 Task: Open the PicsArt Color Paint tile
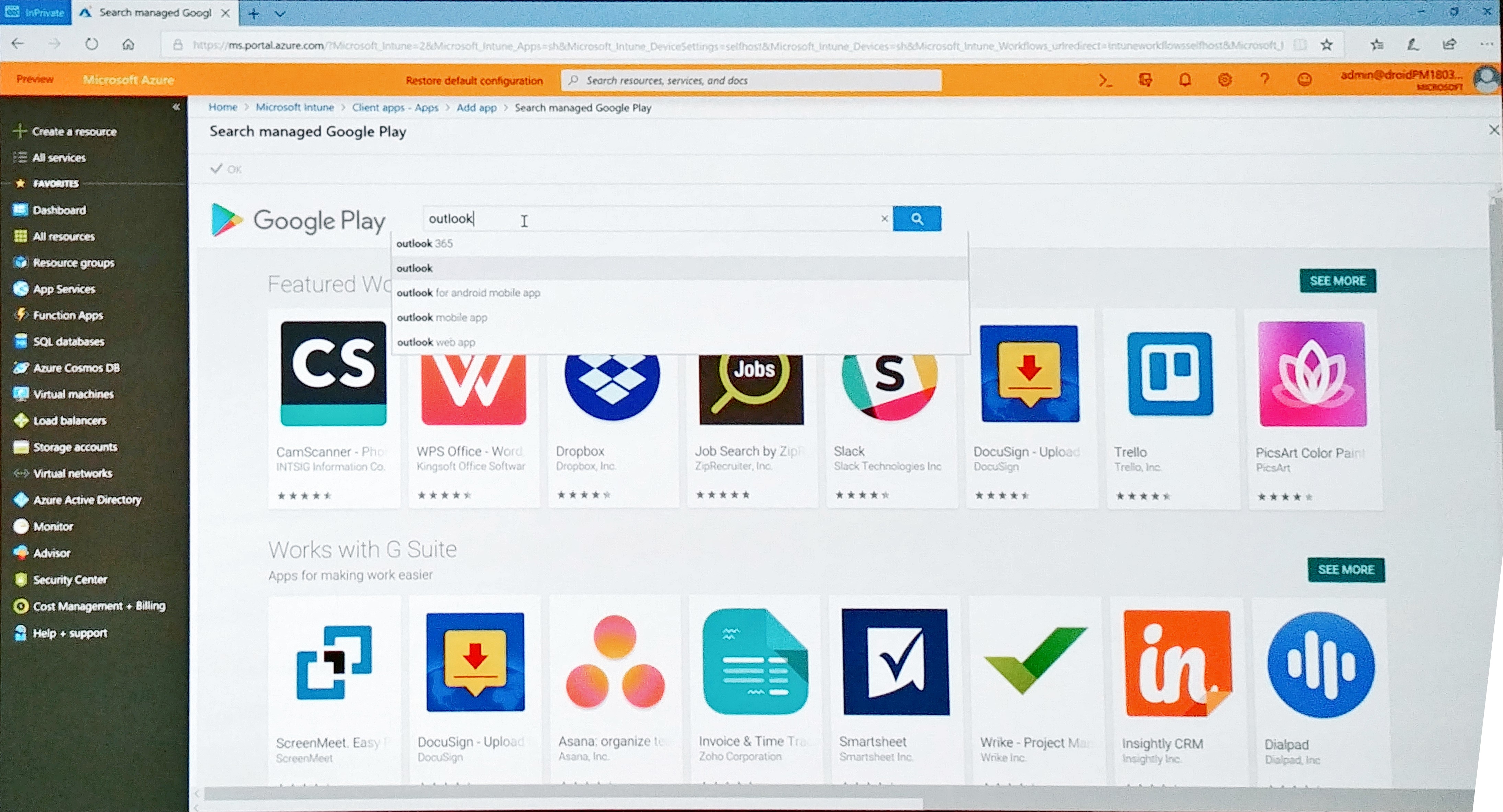click(x=1314, y=409)
